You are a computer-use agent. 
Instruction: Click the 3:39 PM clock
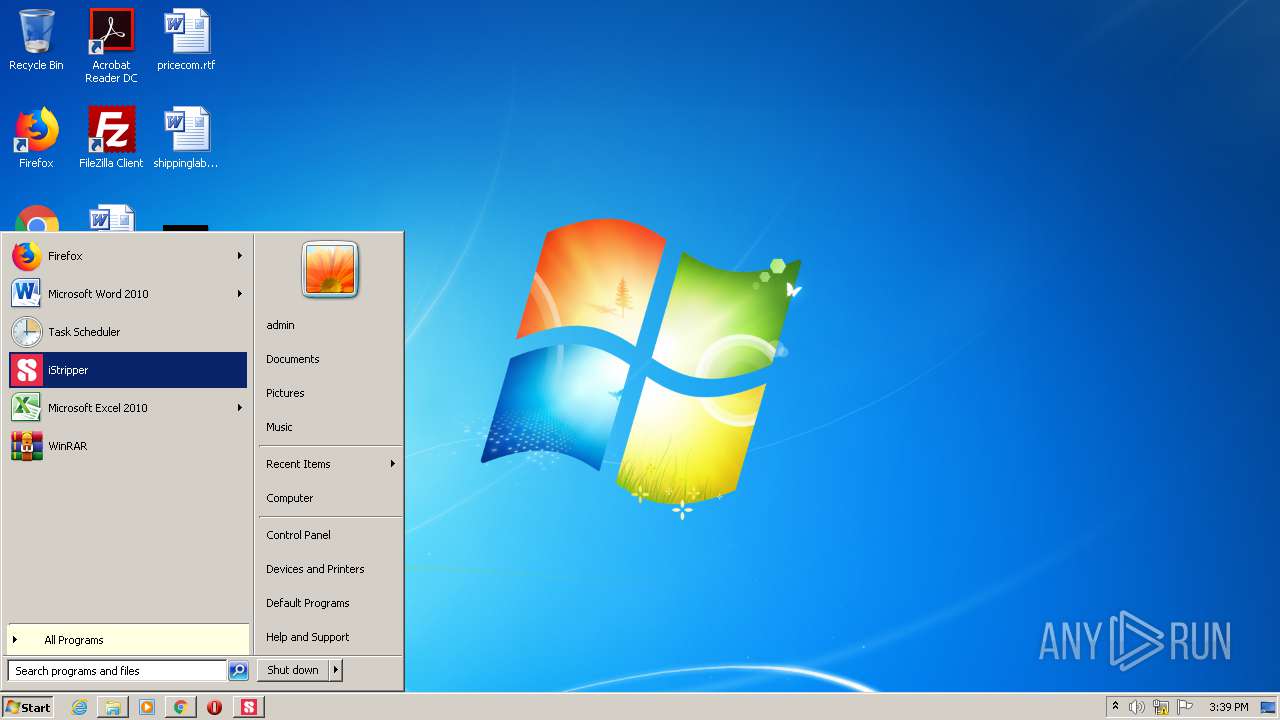pos(1229,707)
